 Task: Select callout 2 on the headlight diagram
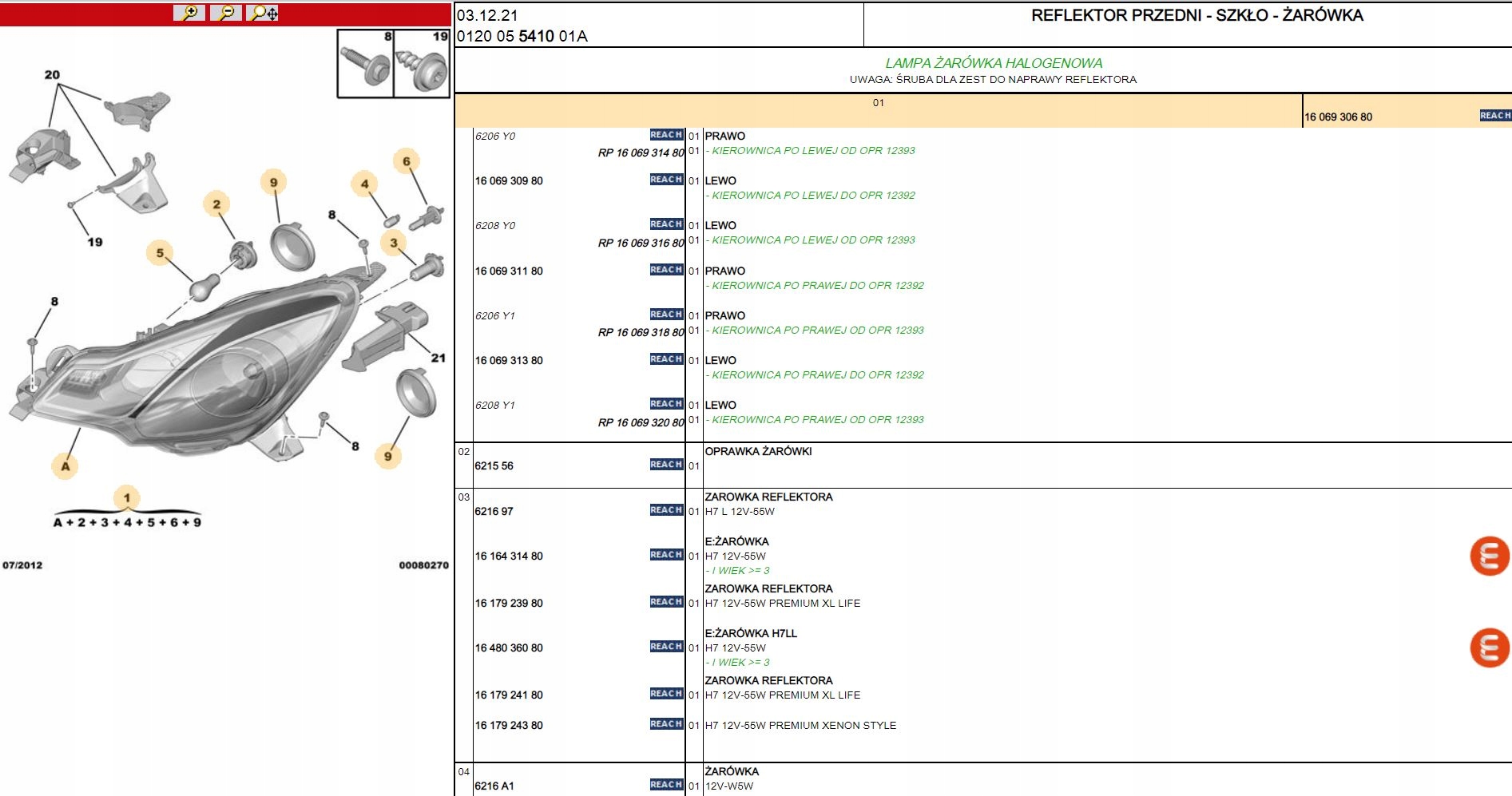pos(216,204)
